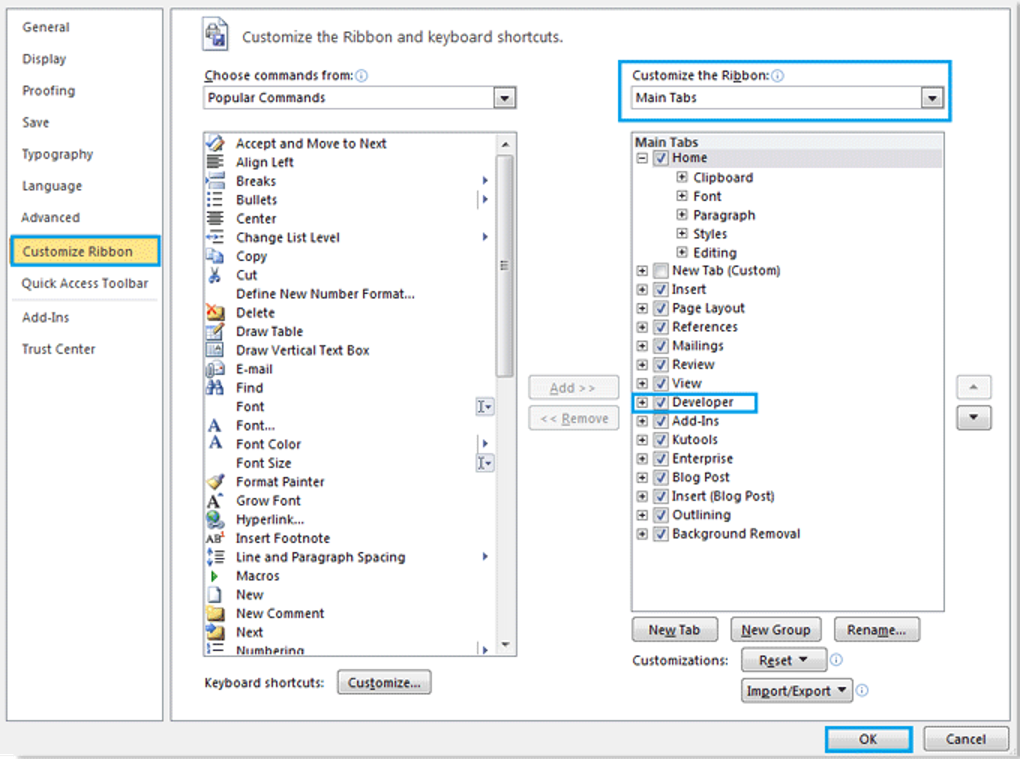Screen dimensions: 1020x760
Task: Open the Reset dropdown button
Action: click(784, 660)
